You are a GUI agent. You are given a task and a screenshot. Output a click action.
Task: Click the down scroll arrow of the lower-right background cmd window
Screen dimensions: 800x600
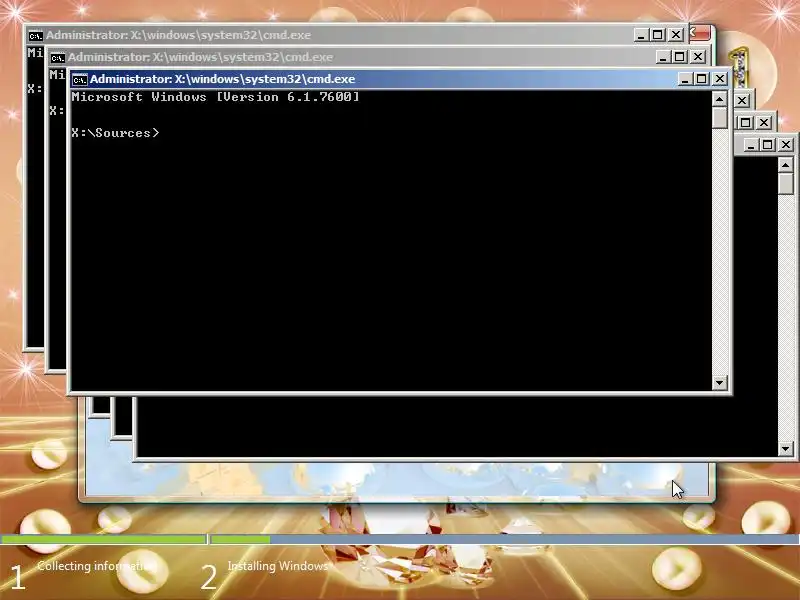tap(786, 449)
